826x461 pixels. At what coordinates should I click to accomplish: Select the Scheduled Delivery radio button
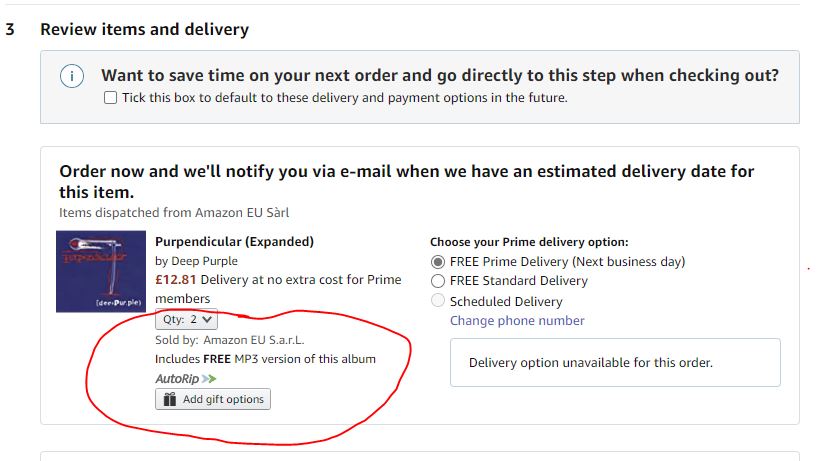pos(437,301)
